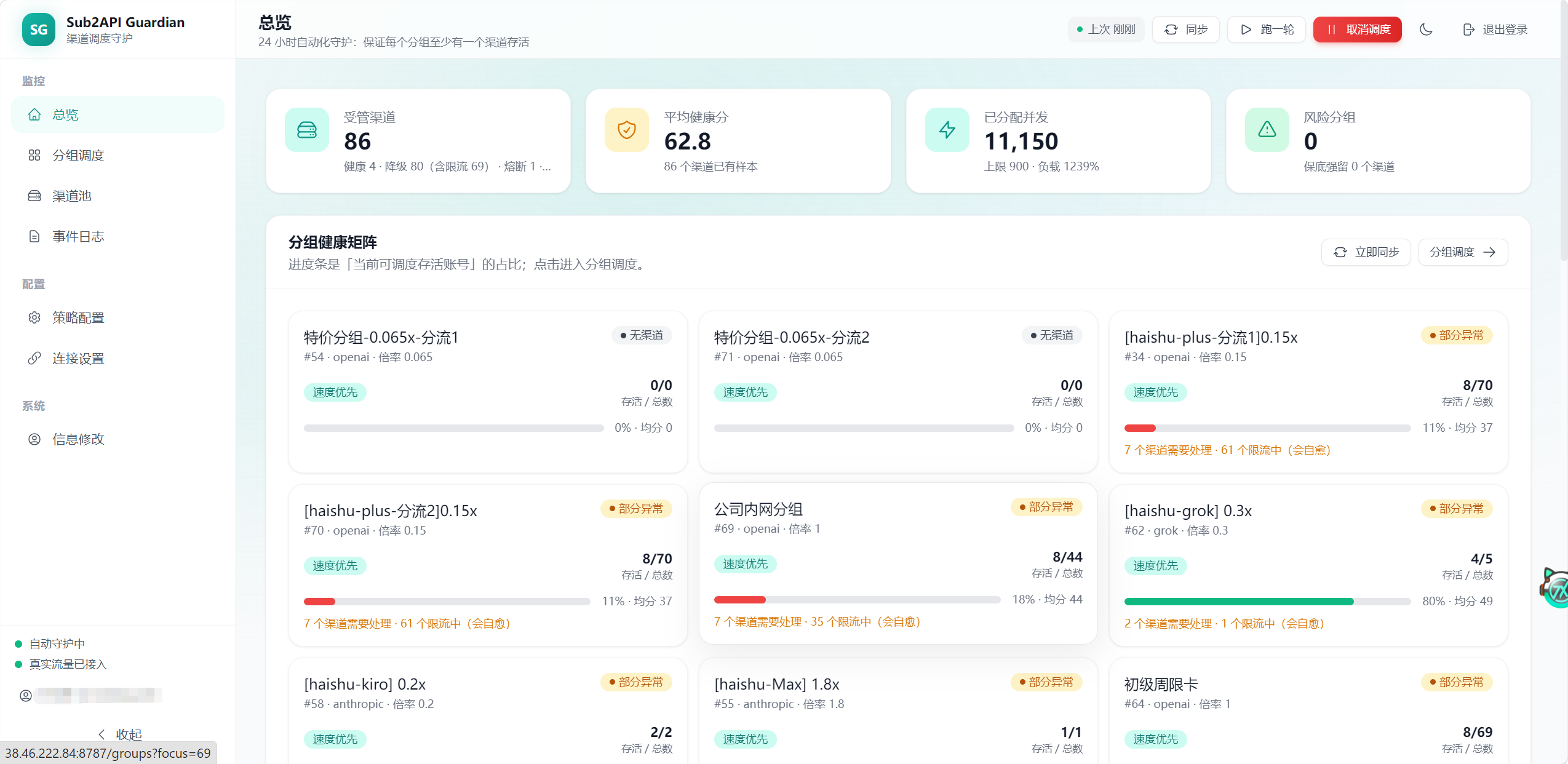Click the red 取消调度 button
The image size is (1568, 764).
click(1358, 30)
